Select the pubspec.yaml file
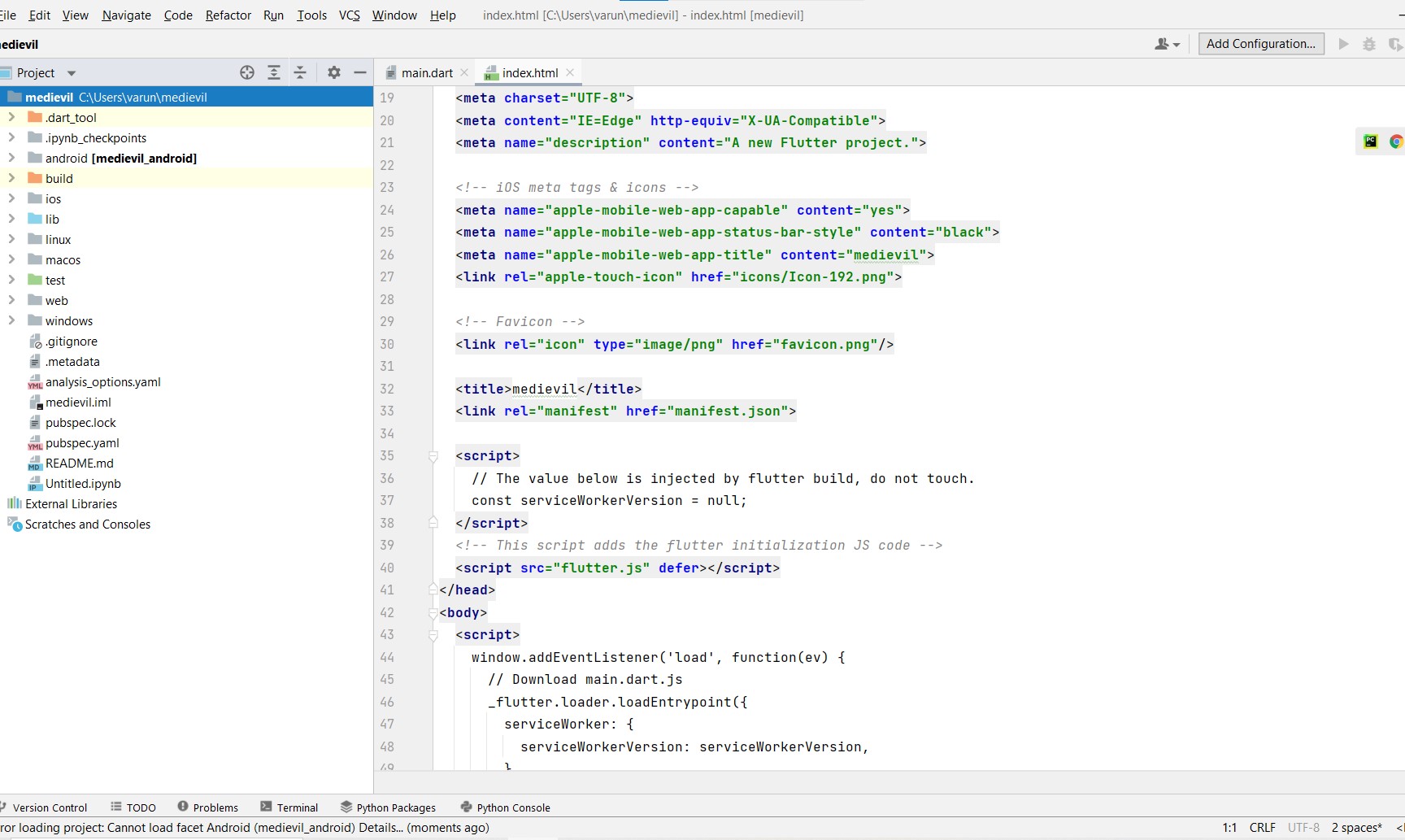The width and height of the screenshot is (1405, 840). 82,443
